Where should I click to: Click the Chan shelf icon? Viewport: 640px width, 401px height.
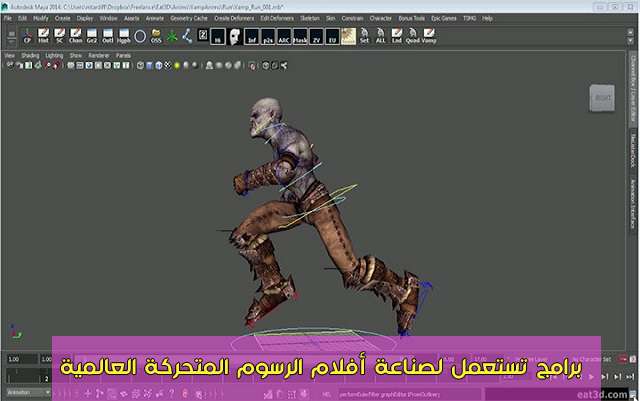(x=76, y=36)
